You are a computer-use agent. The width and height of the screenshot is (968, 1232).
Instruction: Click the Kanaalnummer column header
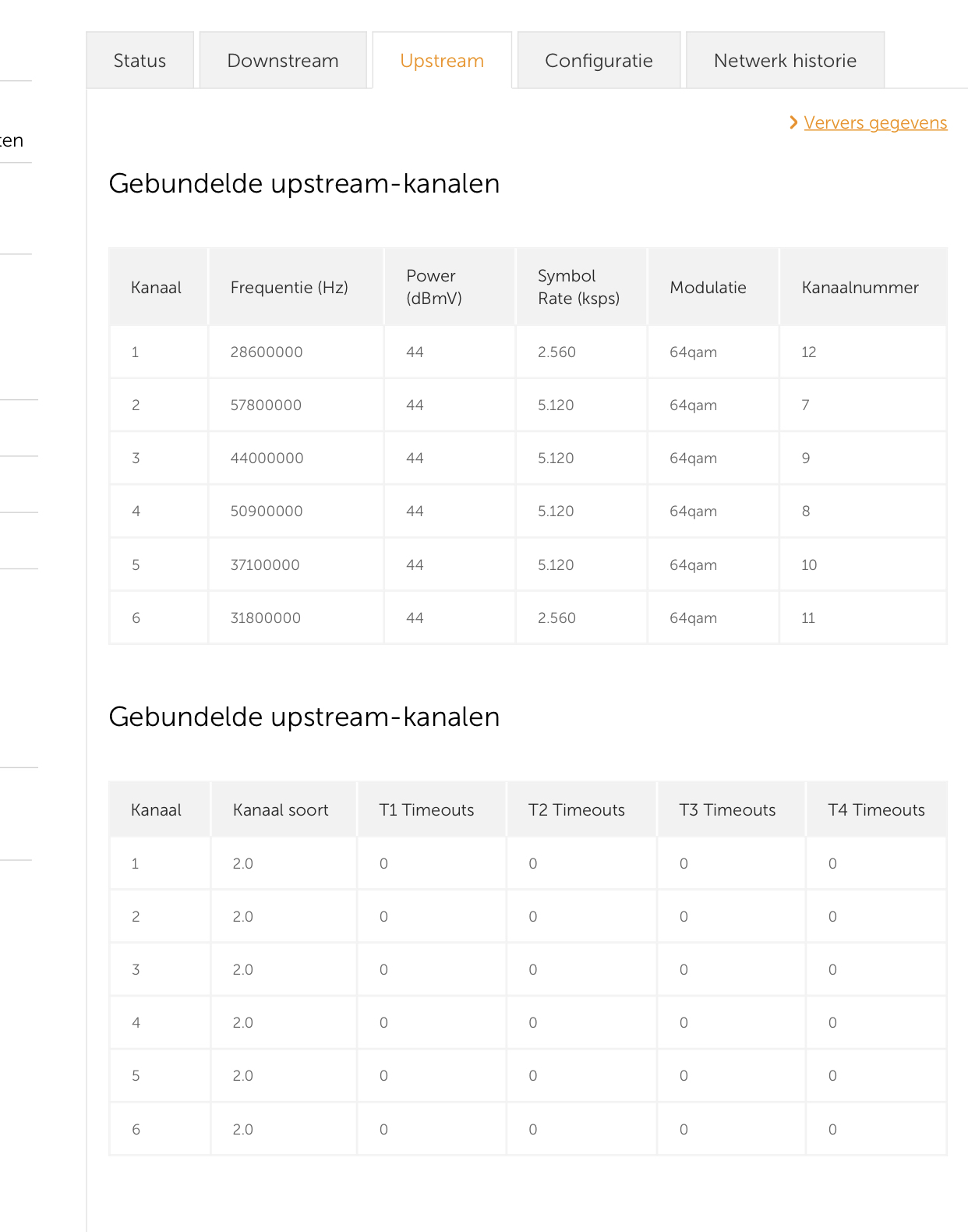pos(860,288)
